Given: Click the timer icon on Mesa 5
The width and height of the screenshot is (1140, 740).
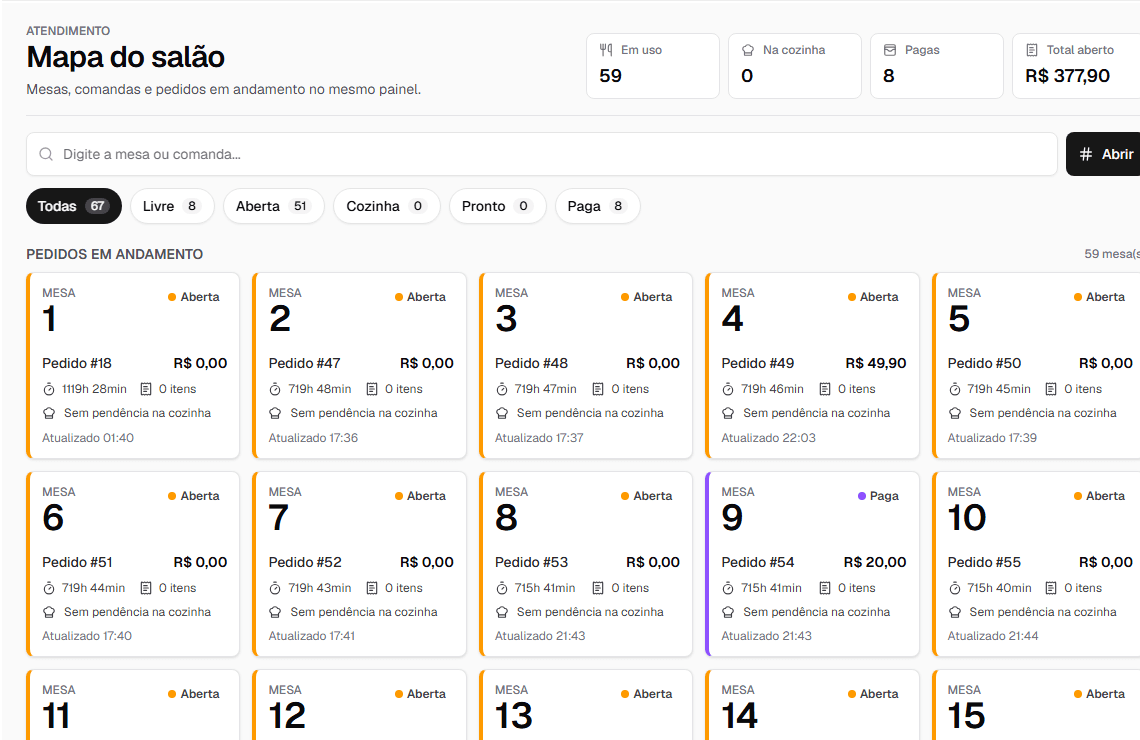Looking at the screenshot, I should (x=955, y=390).
